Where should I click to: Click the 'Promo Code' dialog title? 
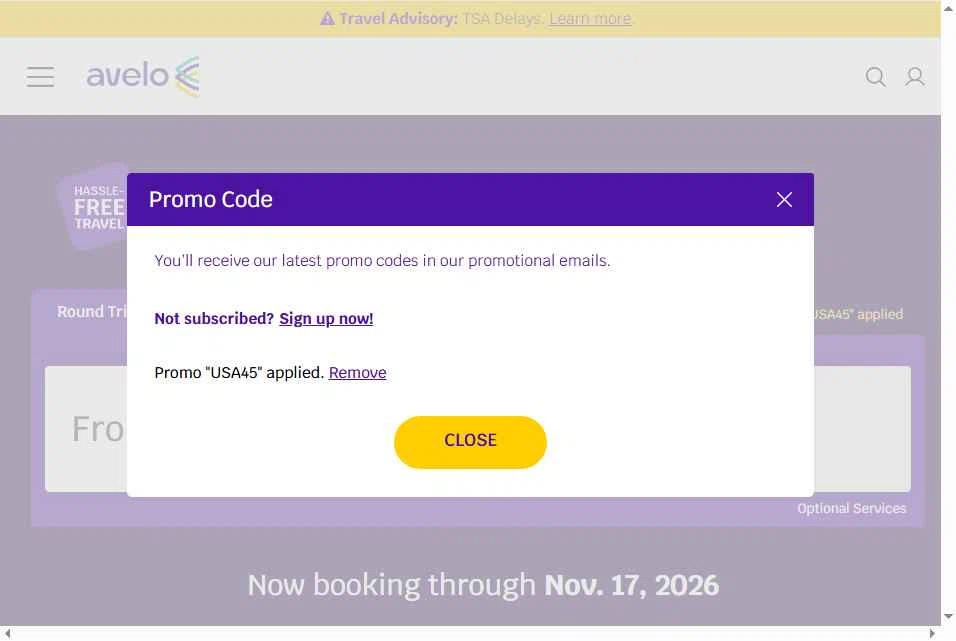211,200
